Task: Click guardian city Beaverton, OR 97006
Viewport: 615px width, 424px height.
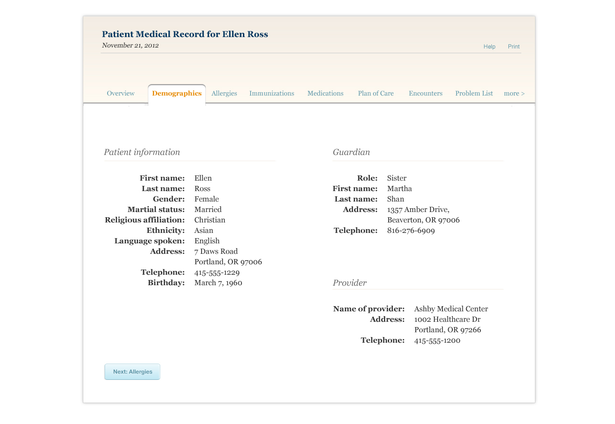Action: pos(423,220)
